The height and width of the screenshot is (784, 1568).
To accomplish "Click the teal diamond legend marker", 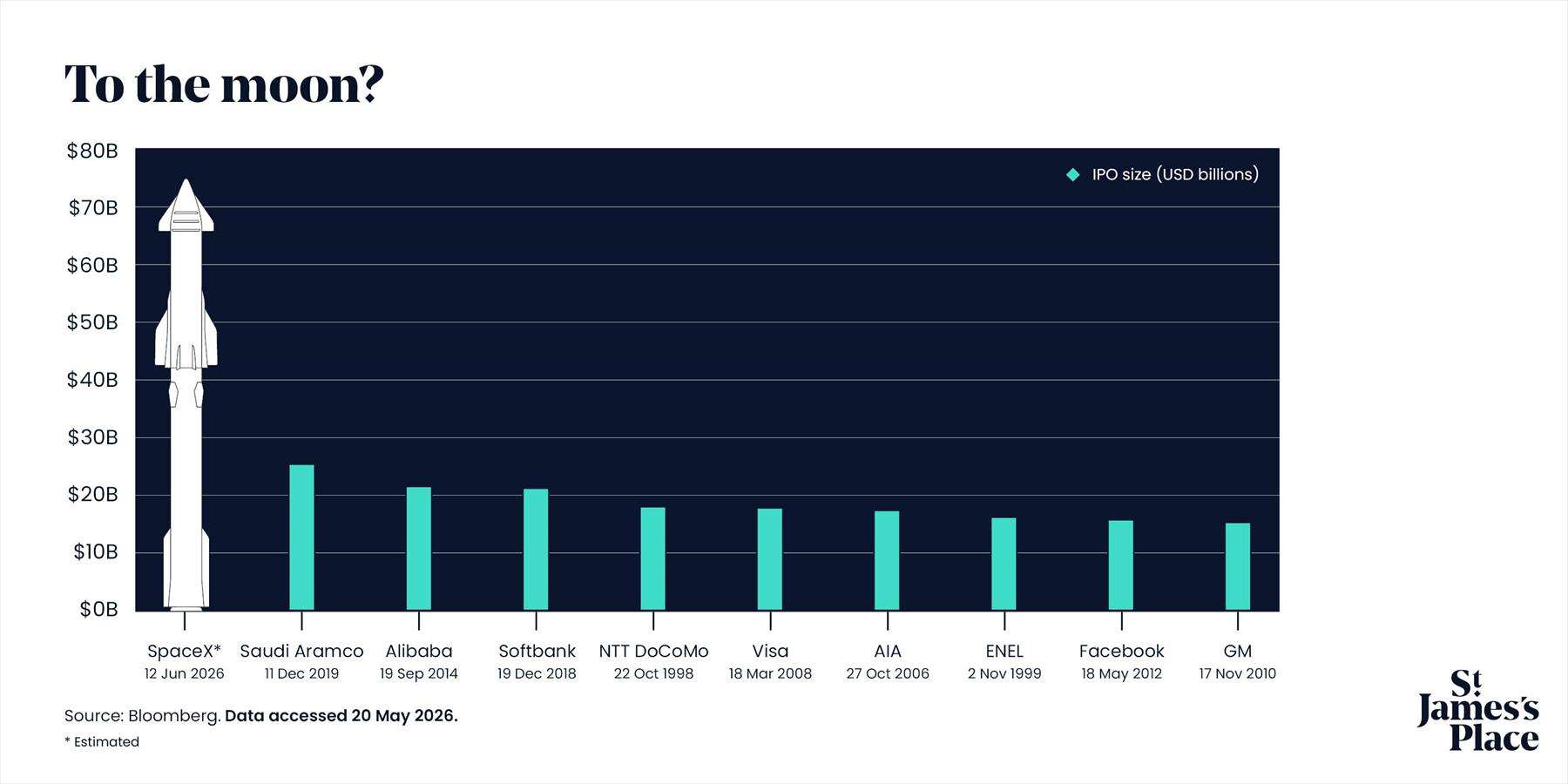I will [x=1073, y=175].
